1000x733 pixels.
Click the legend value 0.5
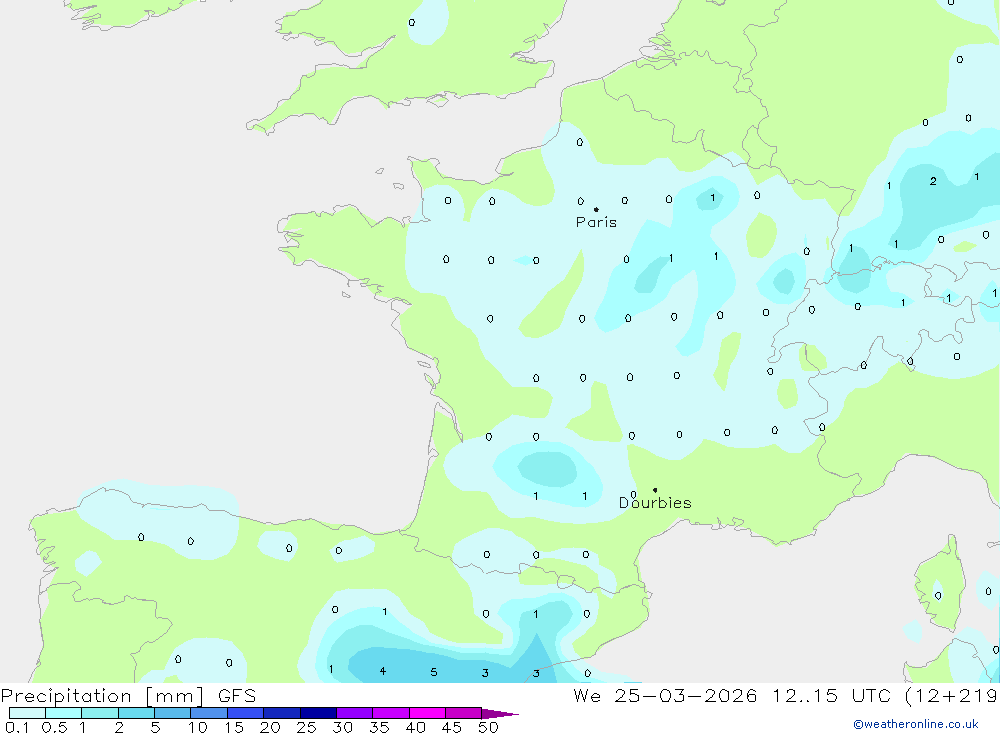[54, 727]
